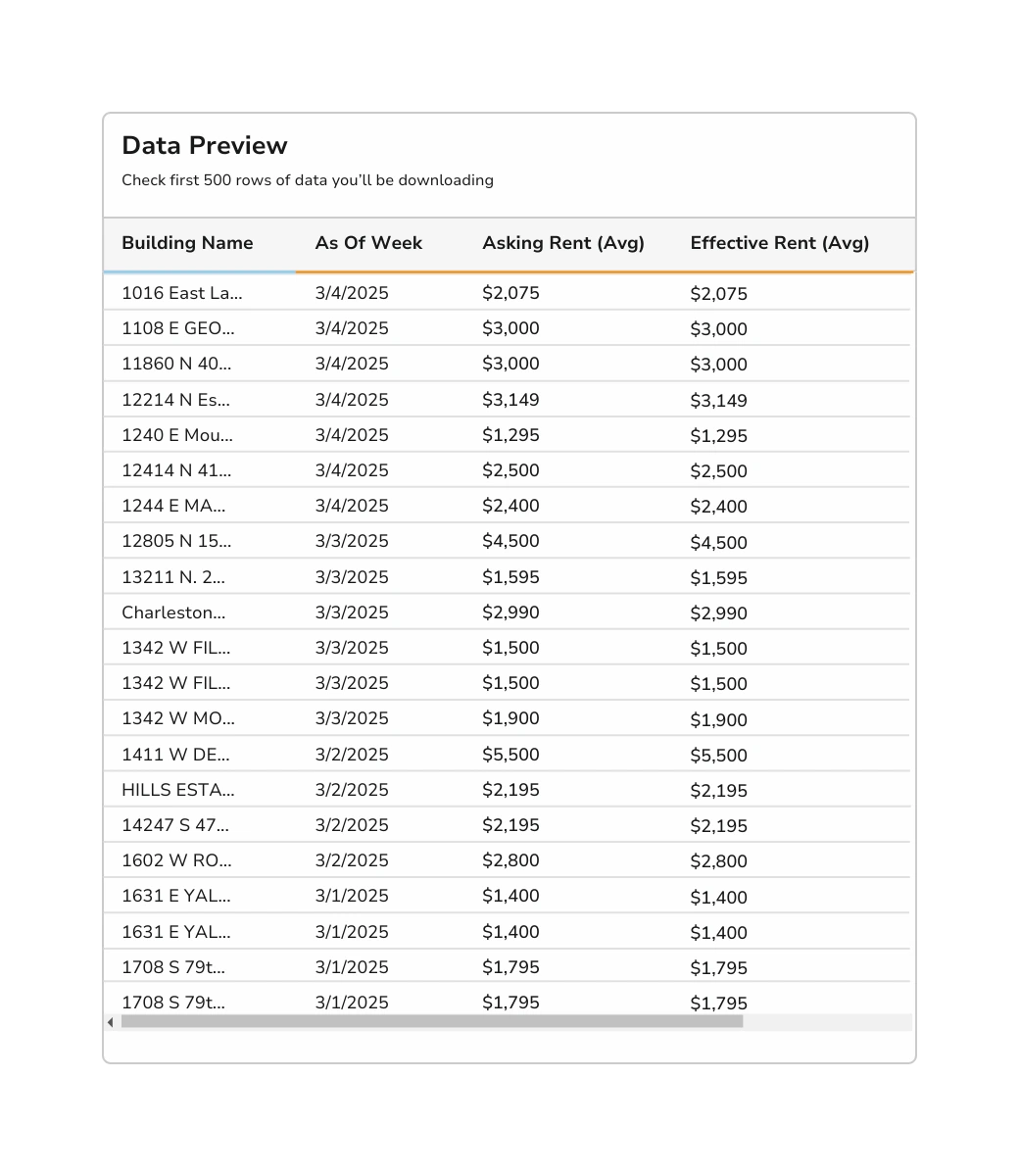Image resolution: width=1019 pixels, height=1176 pixels.
Task: Select the 13211 N. 2... building name
Action: pos(173,577)
